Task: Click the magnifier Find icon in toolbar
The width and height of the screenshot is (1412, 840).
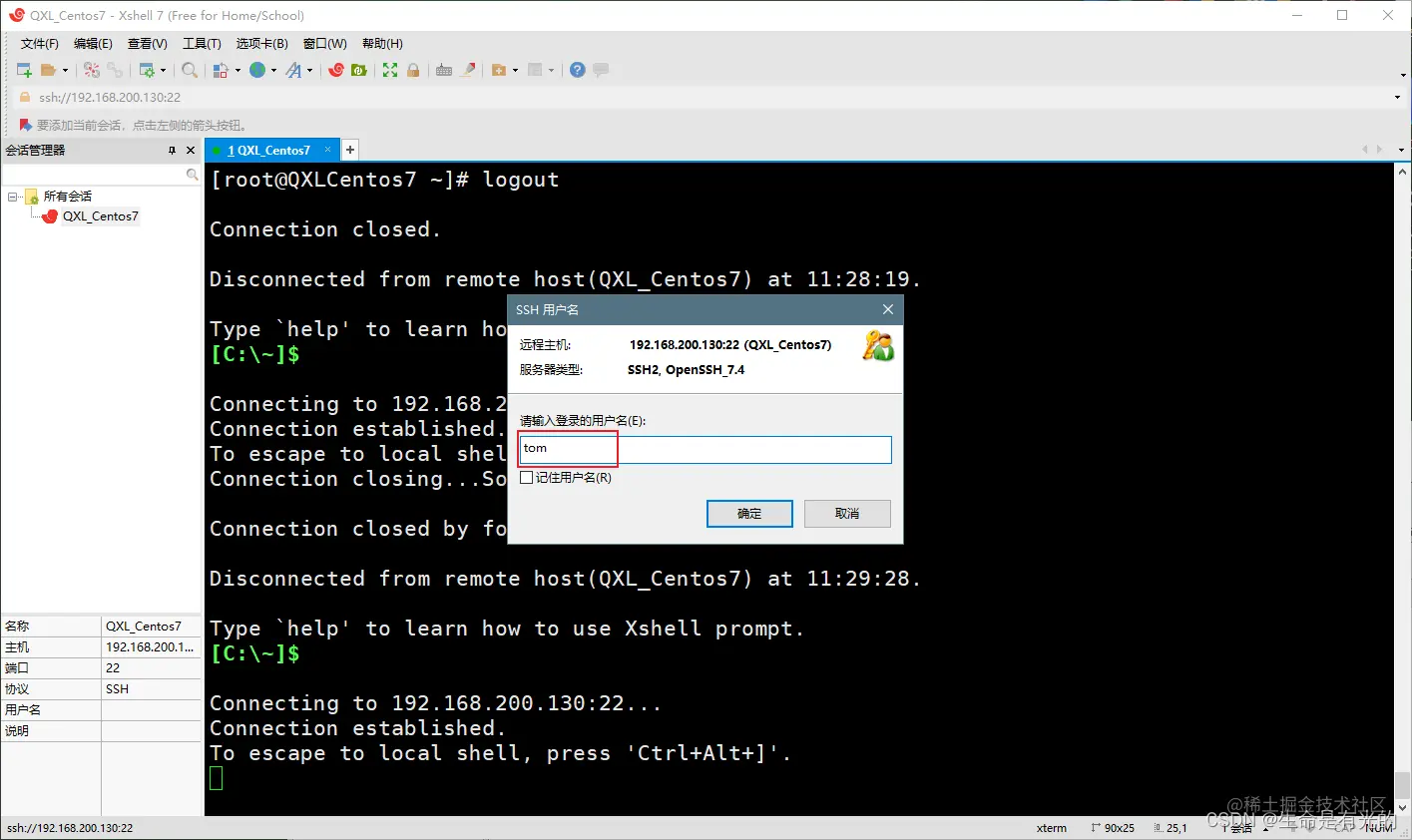Action: pos(189,70)
